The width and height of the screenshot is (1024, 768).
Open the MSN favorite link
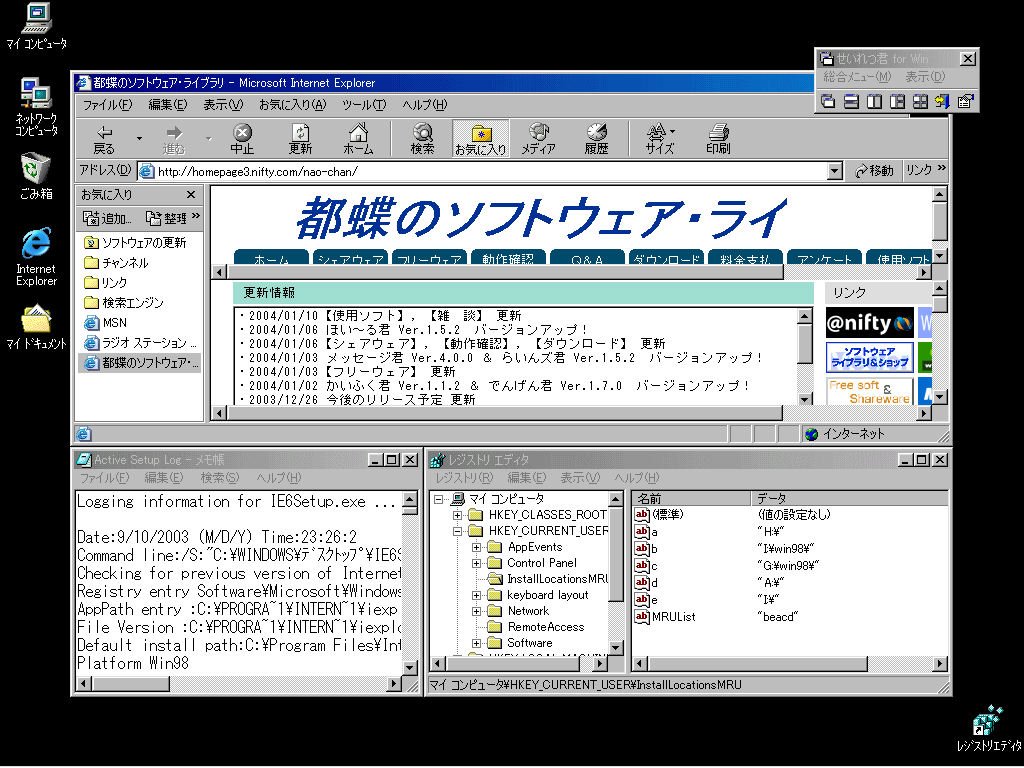click(x=105, y=323)
